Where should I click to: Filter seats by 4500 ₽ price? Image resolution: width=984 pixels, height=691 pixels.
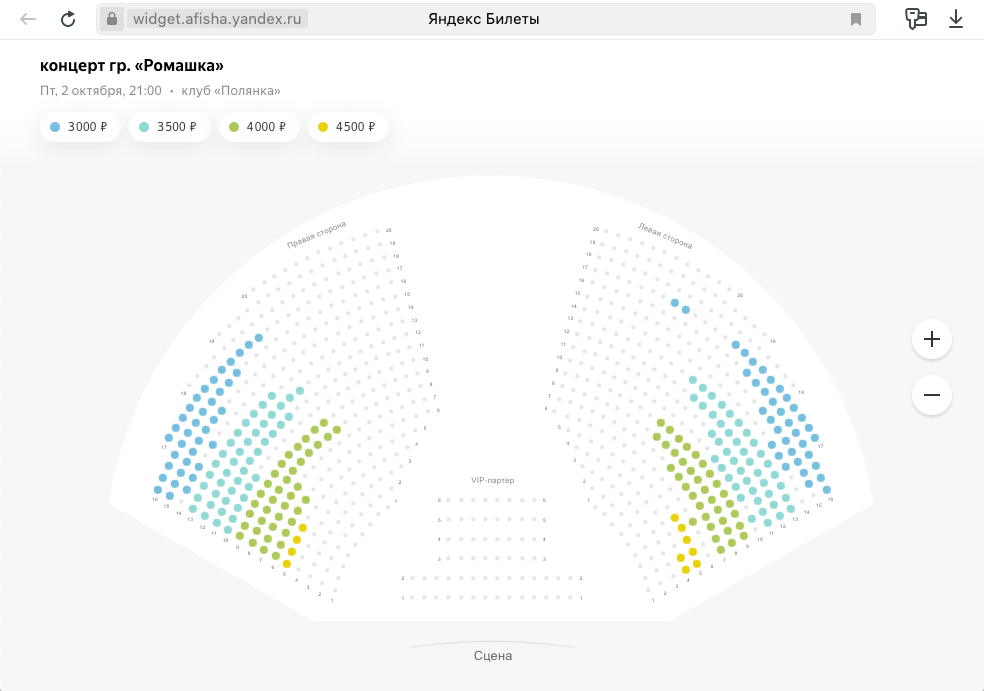click(x=348, y=127)
